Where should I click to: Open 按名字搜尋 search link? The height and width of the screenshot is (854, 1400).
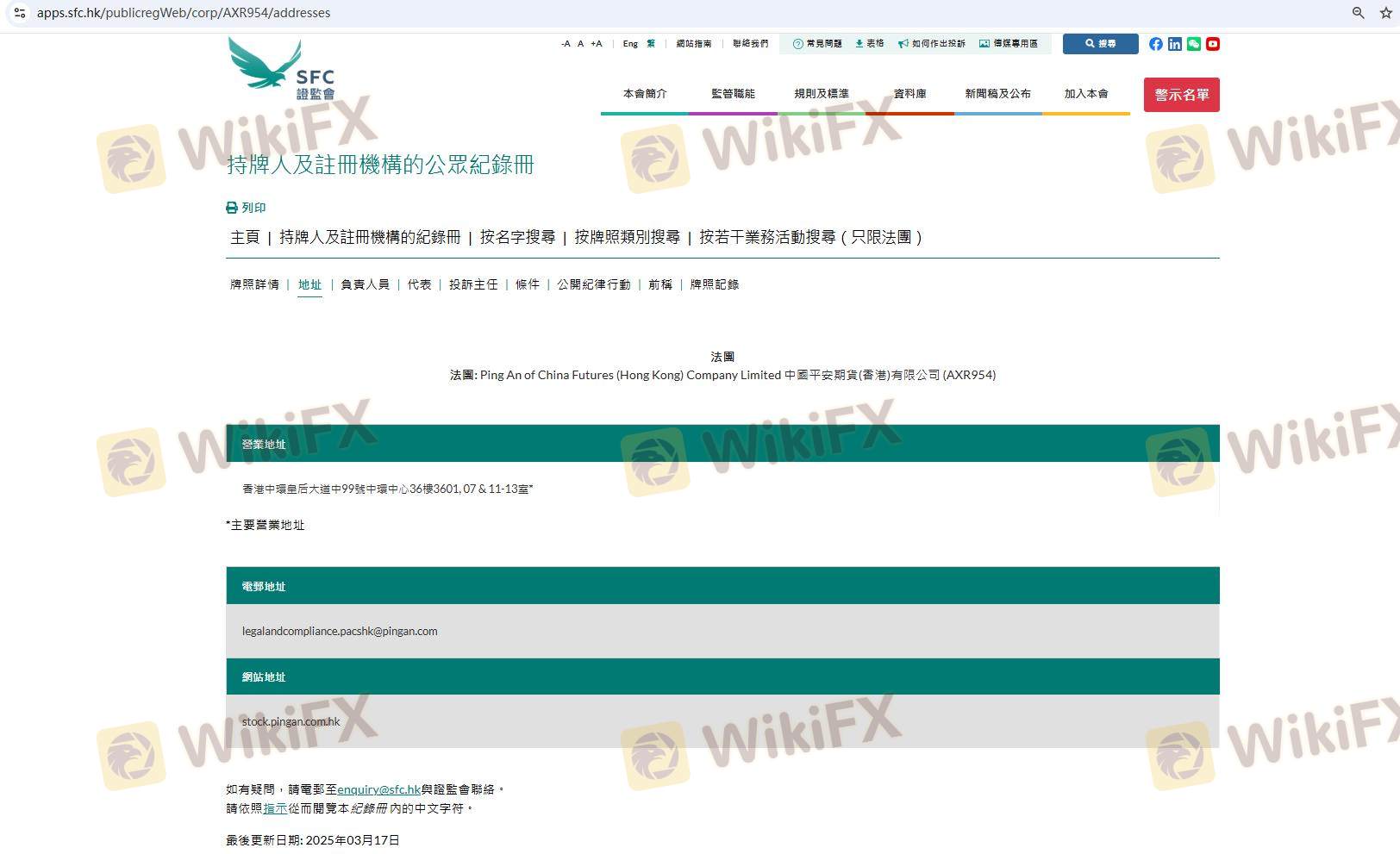click(517, 237)
